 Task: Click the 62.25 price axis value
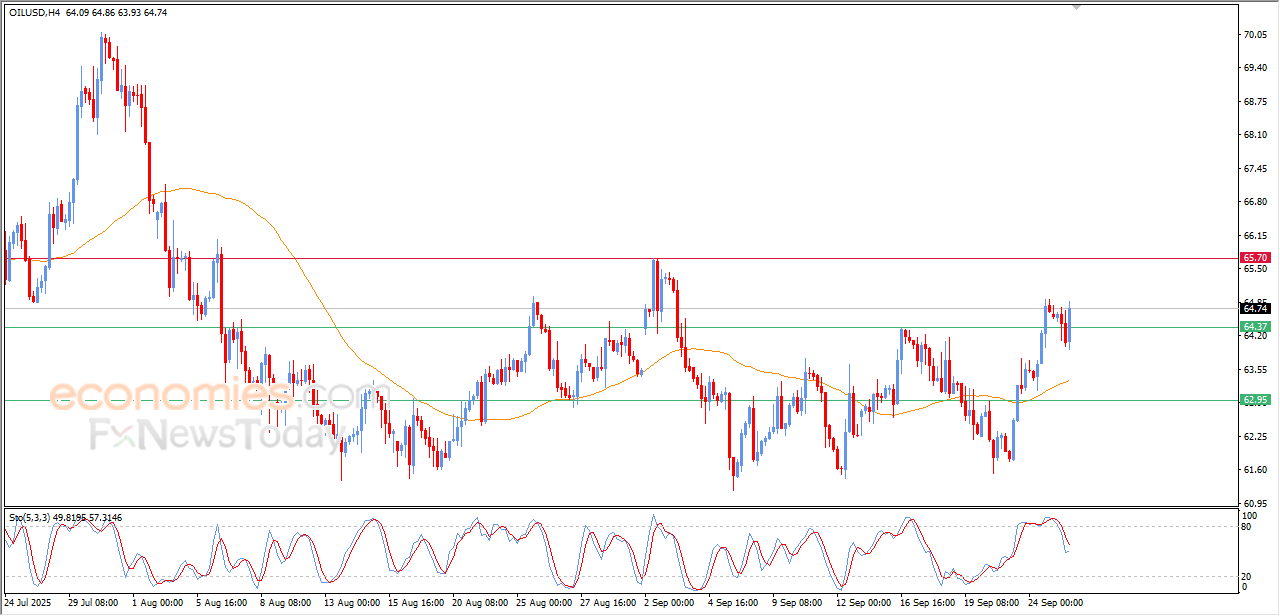[x=1257, y=436]
